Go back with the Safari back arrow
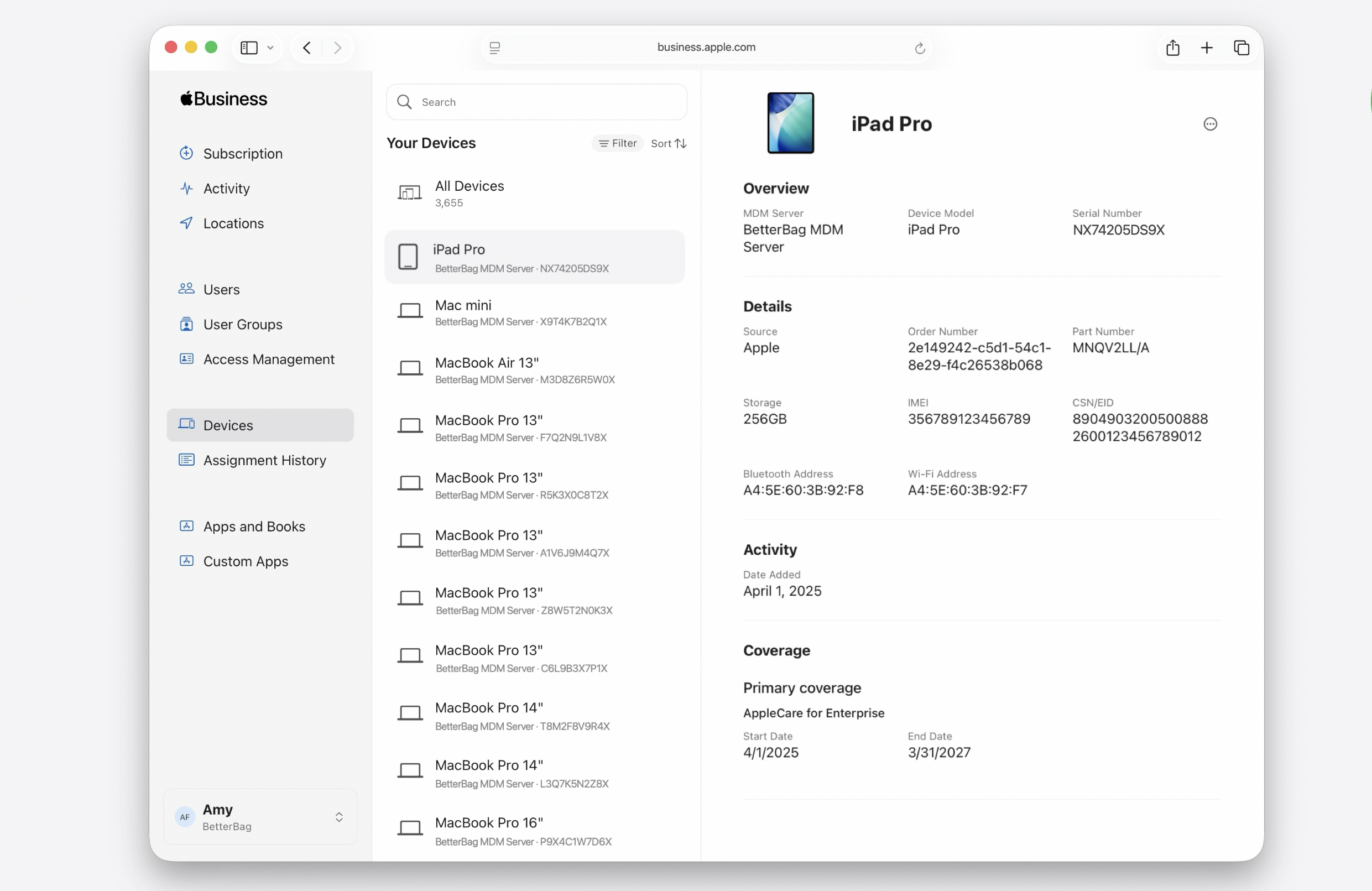 (x=307, y=48)
